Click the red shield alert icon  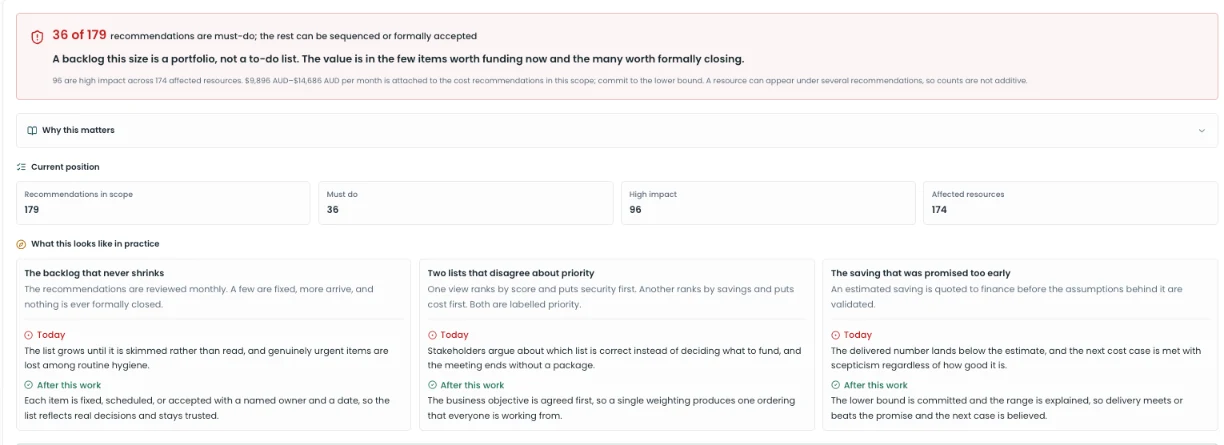[x=37, y=36]
